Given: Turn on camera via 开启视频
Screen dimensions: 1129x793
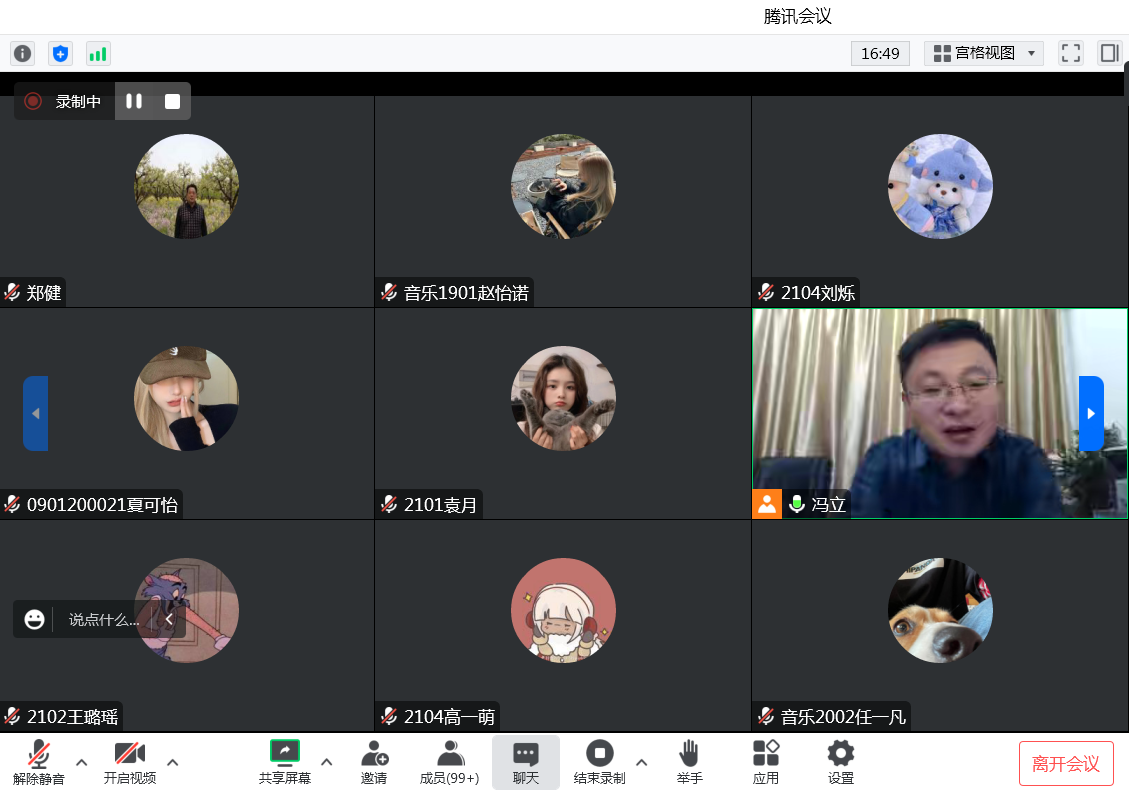Looking at the screenshot, I should 130,762.
